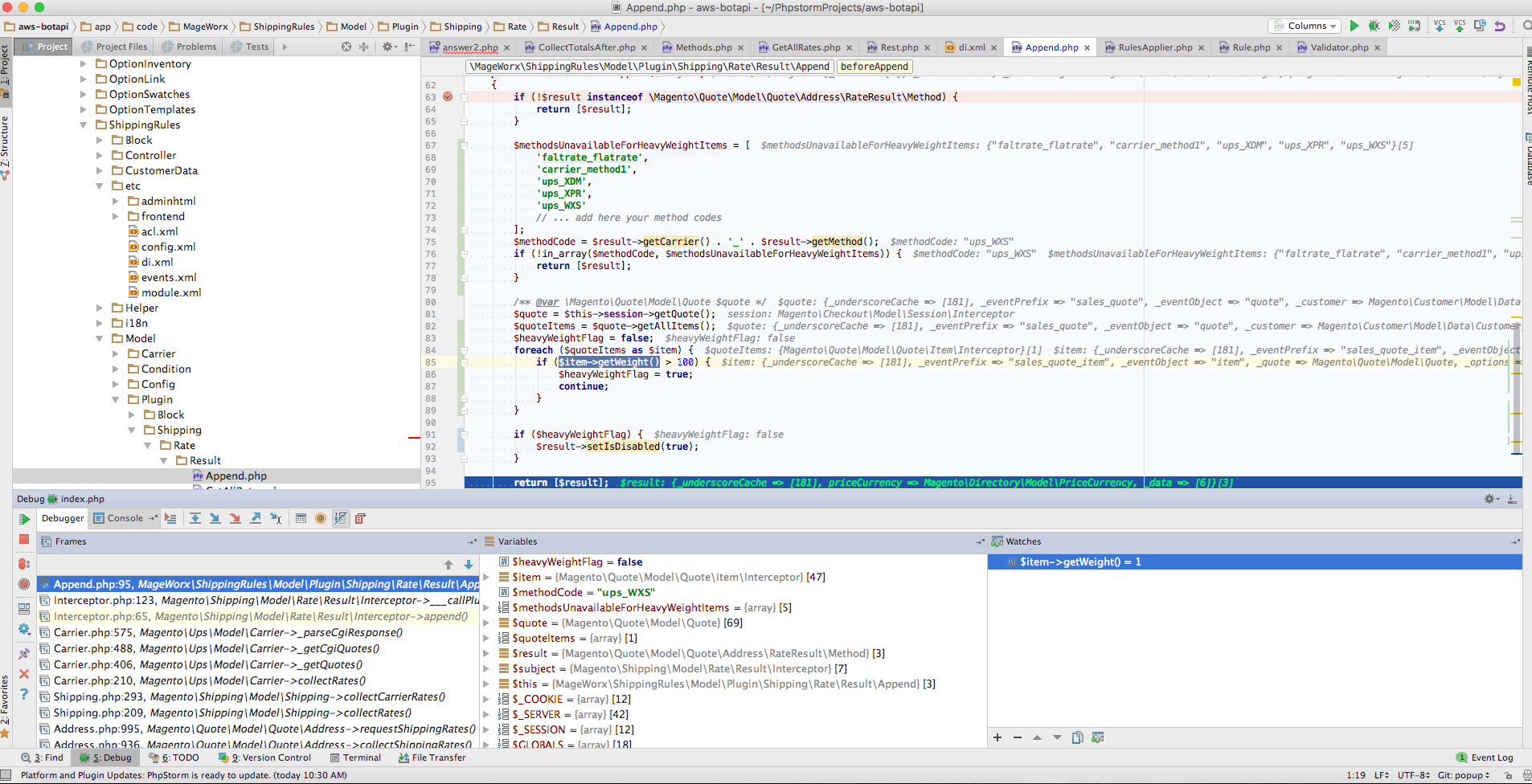Click Add new watch plus button
This screenshot has width=1532, height=784.
997,737
